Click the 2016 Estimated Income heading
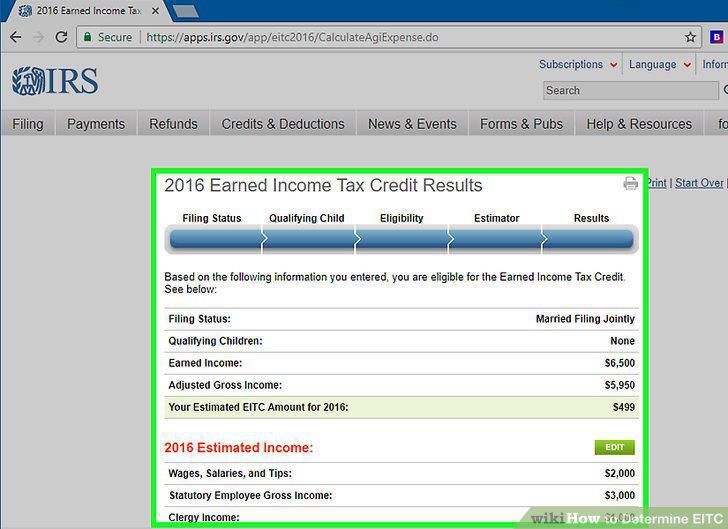 [x=239, y=448]
